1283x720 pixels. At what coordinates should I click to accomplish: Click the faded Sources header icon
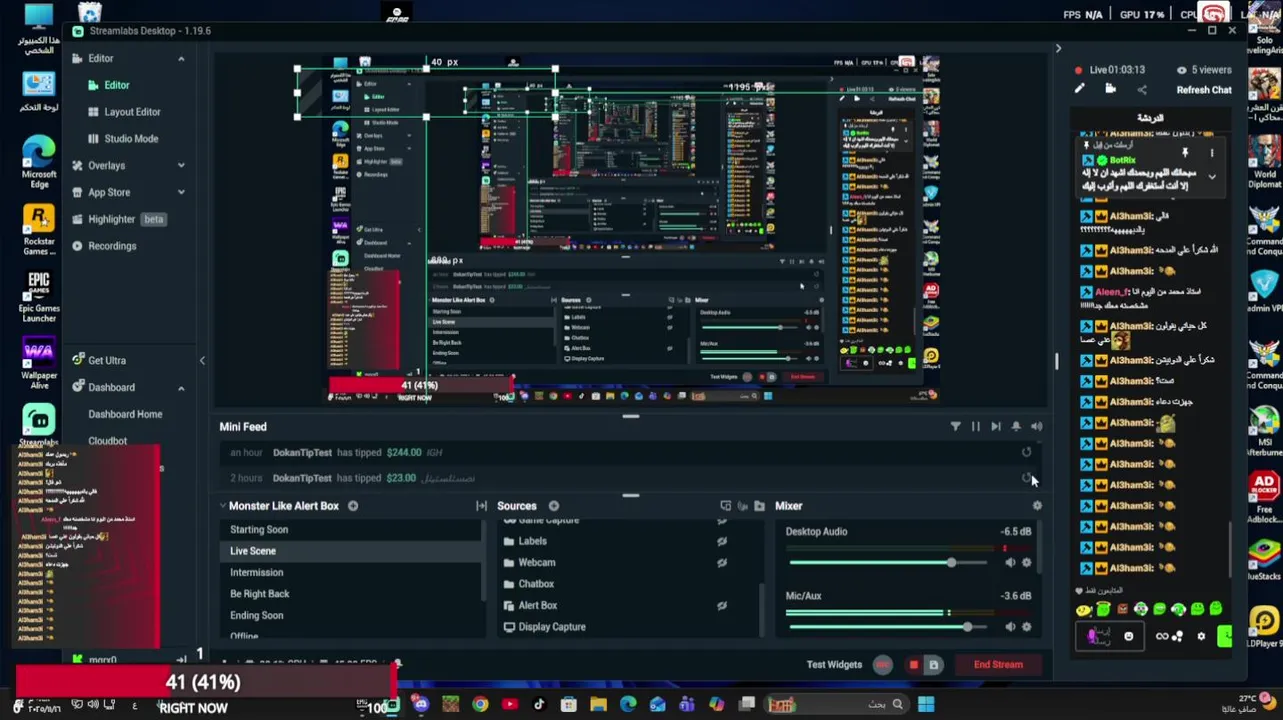[x=742, y=506]
